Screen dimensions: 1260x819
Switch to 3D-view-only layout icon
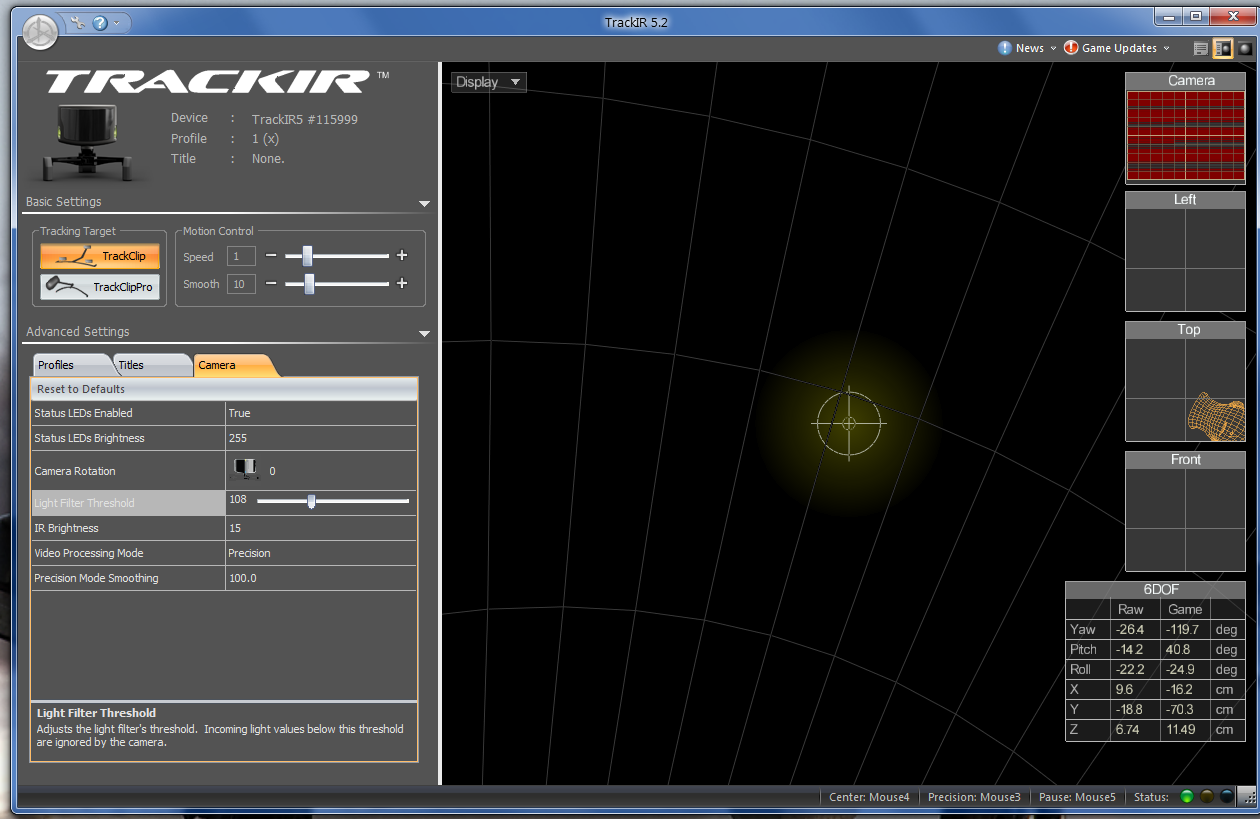[x=1244, y=48]
